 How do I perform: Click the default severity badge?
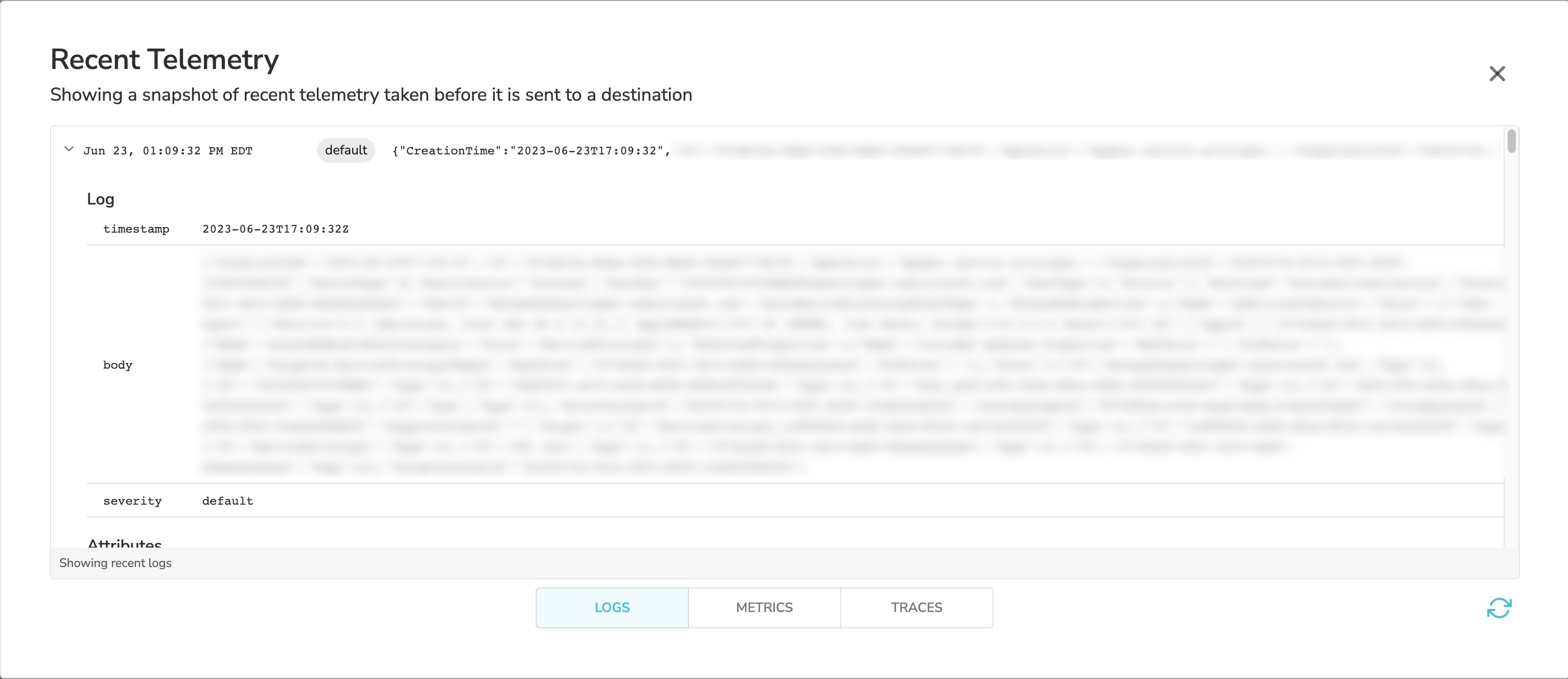pyautogui.click(x=345, y=150)
